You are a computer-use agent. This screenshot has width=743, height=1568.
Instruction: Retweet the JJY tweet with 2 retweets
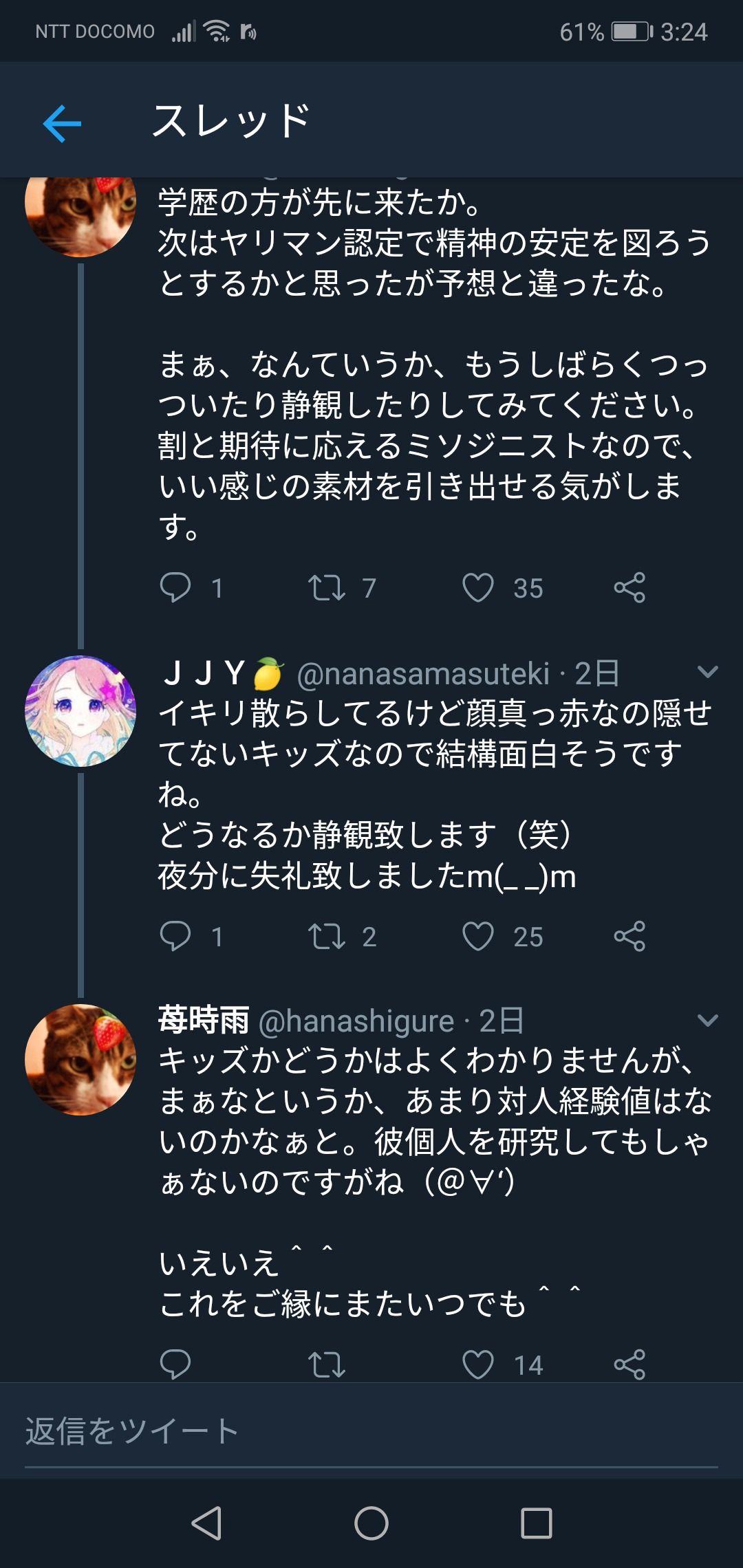327,937
